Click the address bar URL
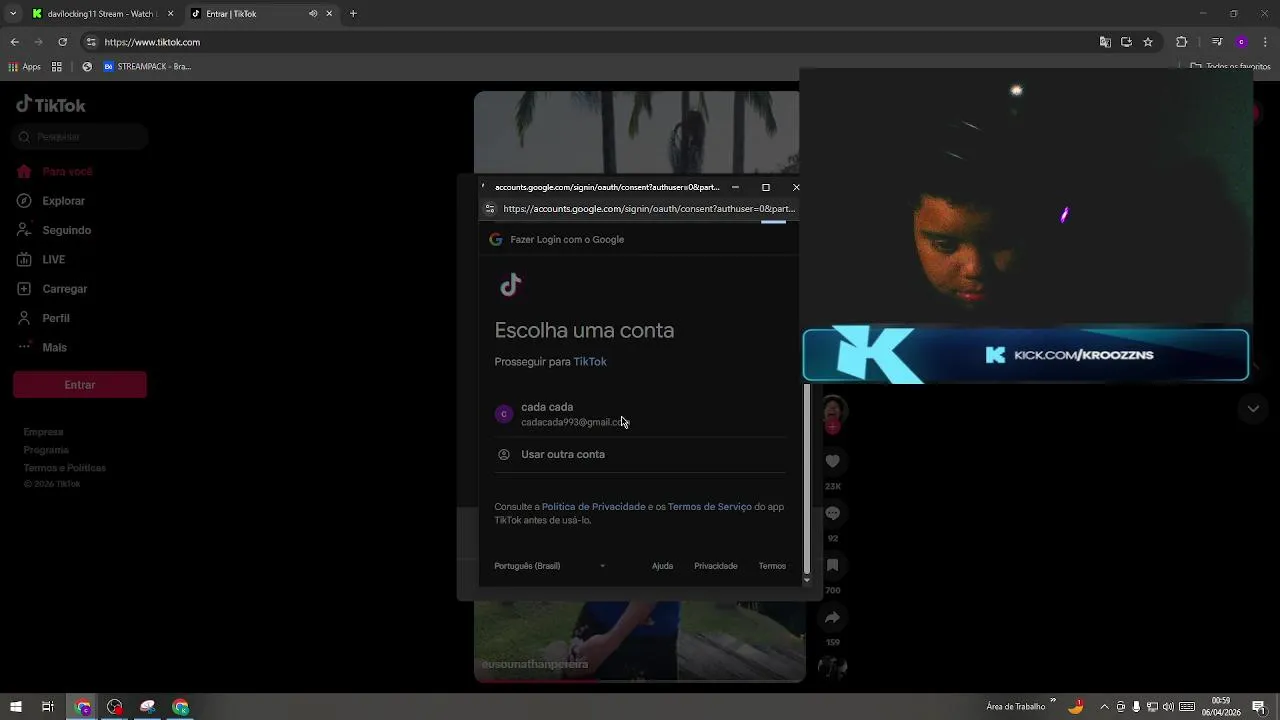The height and width of the screenshot is (720, 1280). point(152,42)
